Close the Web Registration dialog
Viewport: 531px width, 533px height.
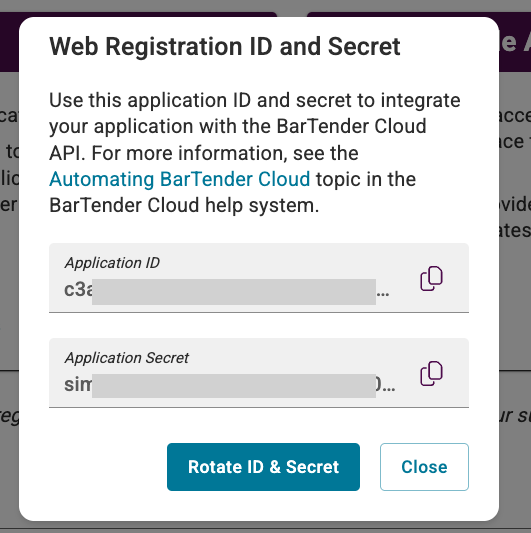click(424, 467)
